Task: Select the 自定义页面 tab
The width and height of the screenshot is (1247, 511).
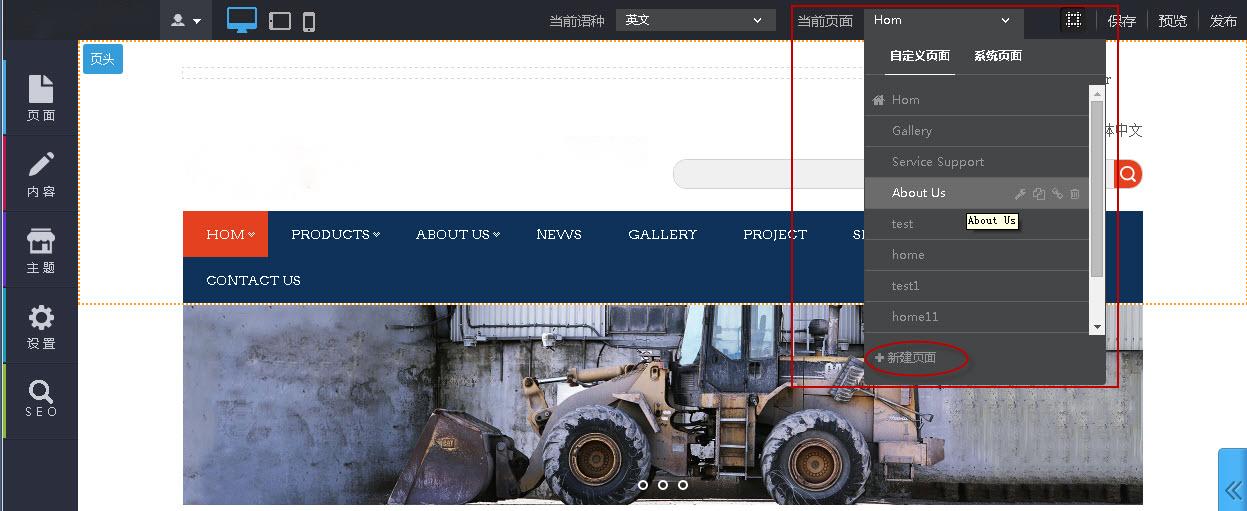Action: [919, 56]
